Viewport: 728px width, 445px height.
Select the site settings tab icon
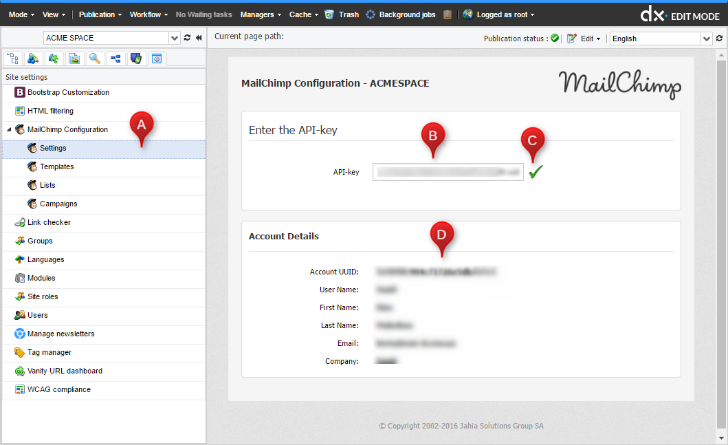tap(157, 59)
